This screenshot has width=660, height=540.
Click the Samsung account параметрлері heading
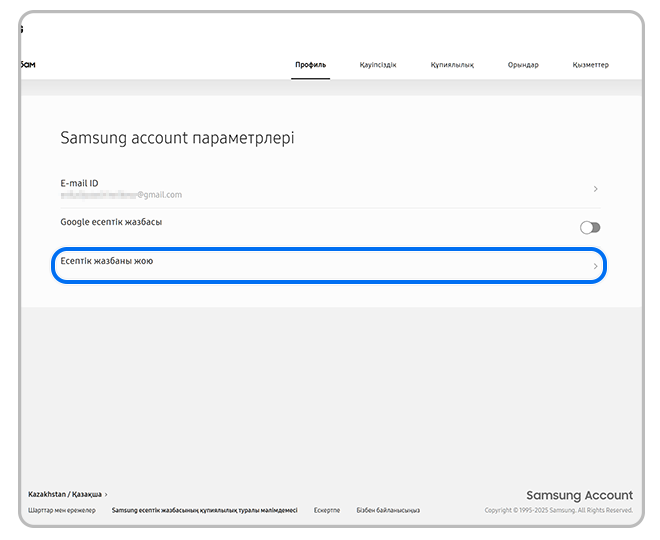pos(177,138)
